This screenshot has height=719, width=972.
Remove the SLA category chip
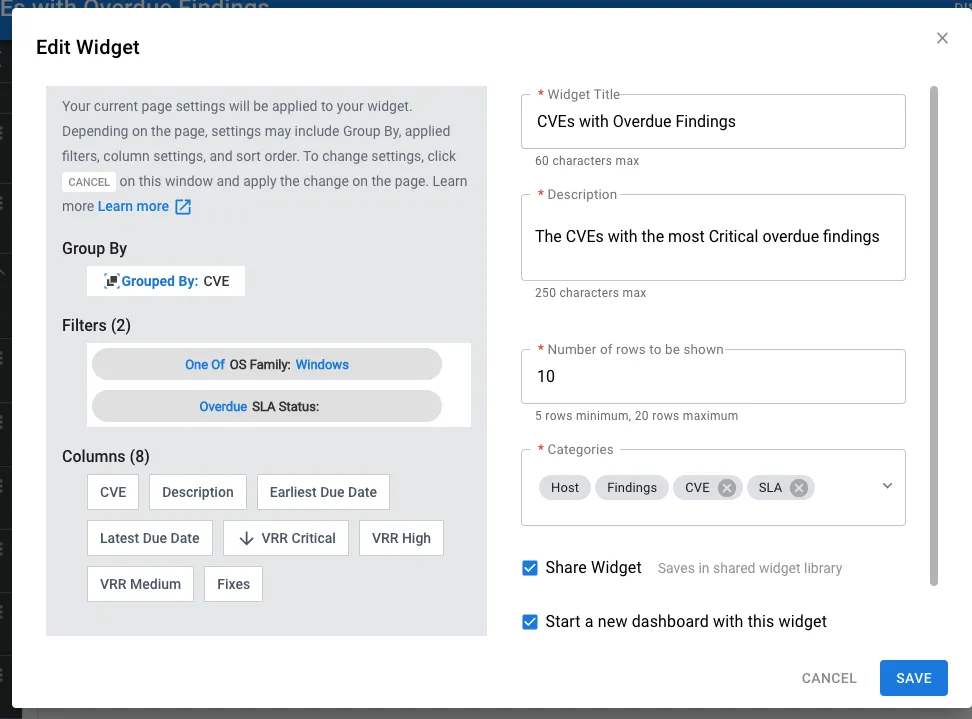(x=799, y=488)
